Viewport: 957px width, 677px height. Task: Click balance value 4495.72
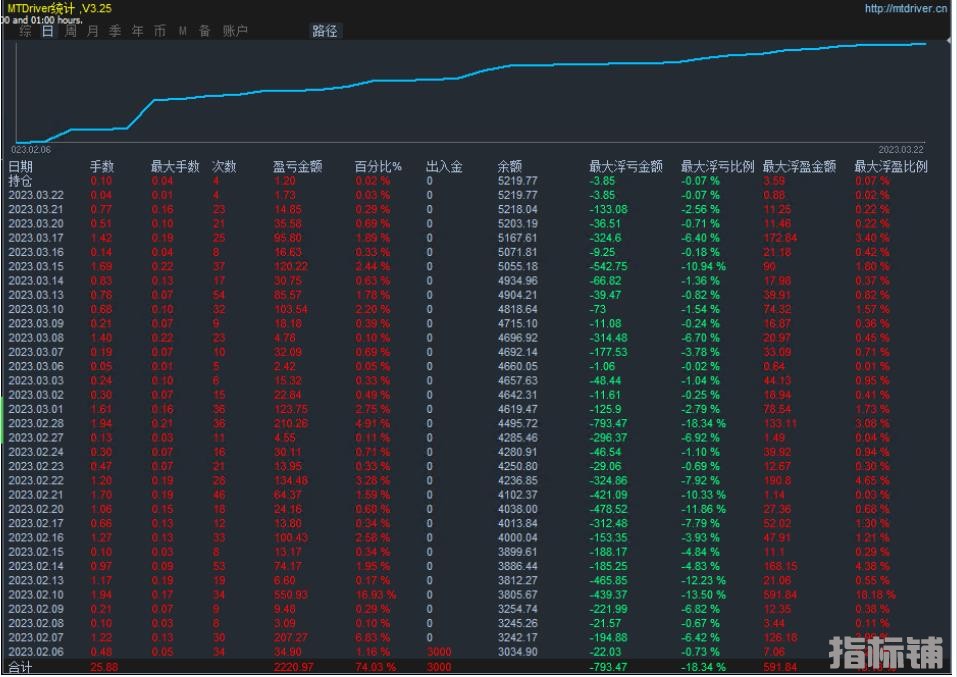pyautogui.click(x=518, y=424)
